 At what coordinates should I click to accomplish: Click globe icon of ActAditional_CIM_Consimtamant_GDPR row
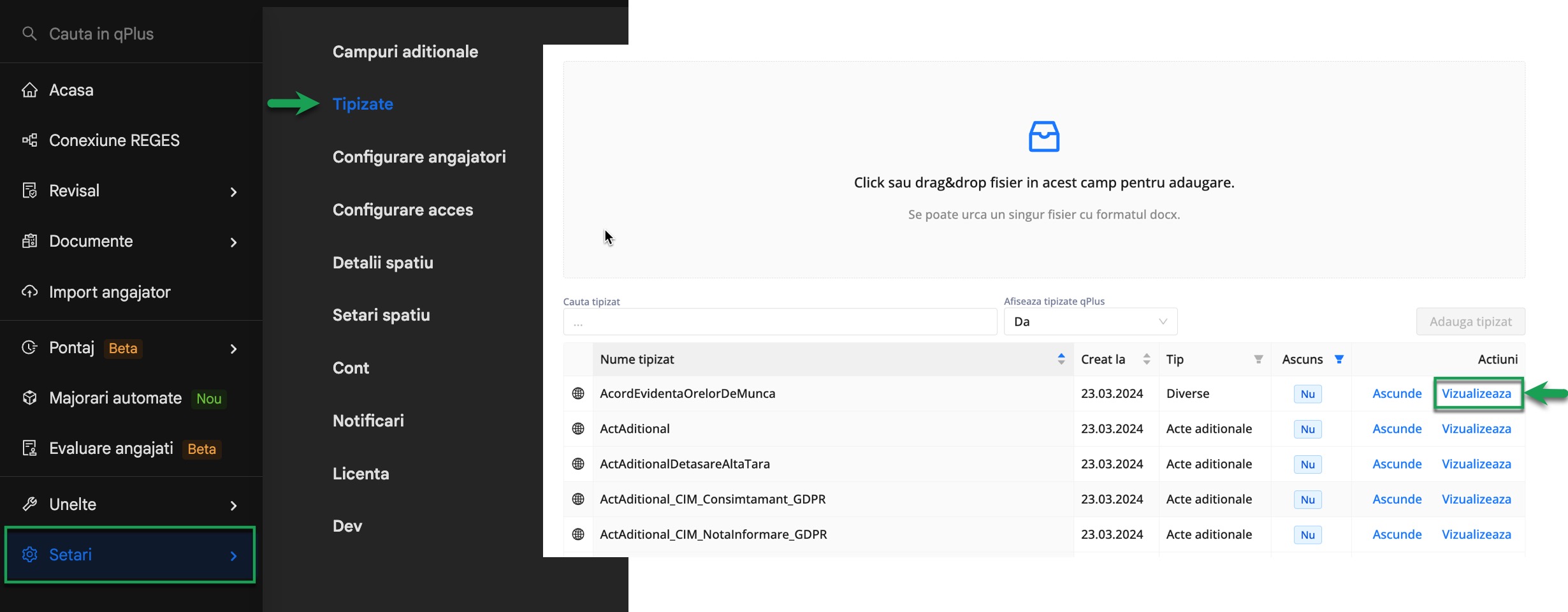pos(578,499)
